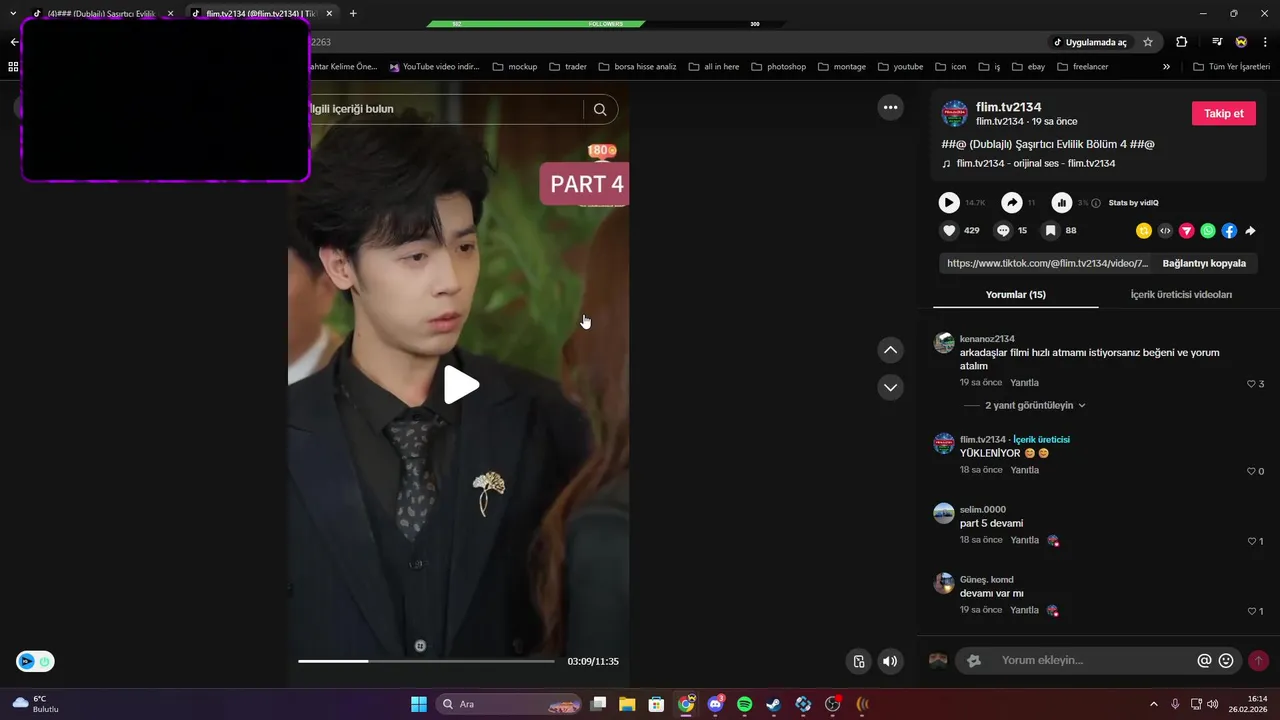Open Discord from the taskbar
The width and height of the screenshot is (1280, 720).
tap(715, 704)
